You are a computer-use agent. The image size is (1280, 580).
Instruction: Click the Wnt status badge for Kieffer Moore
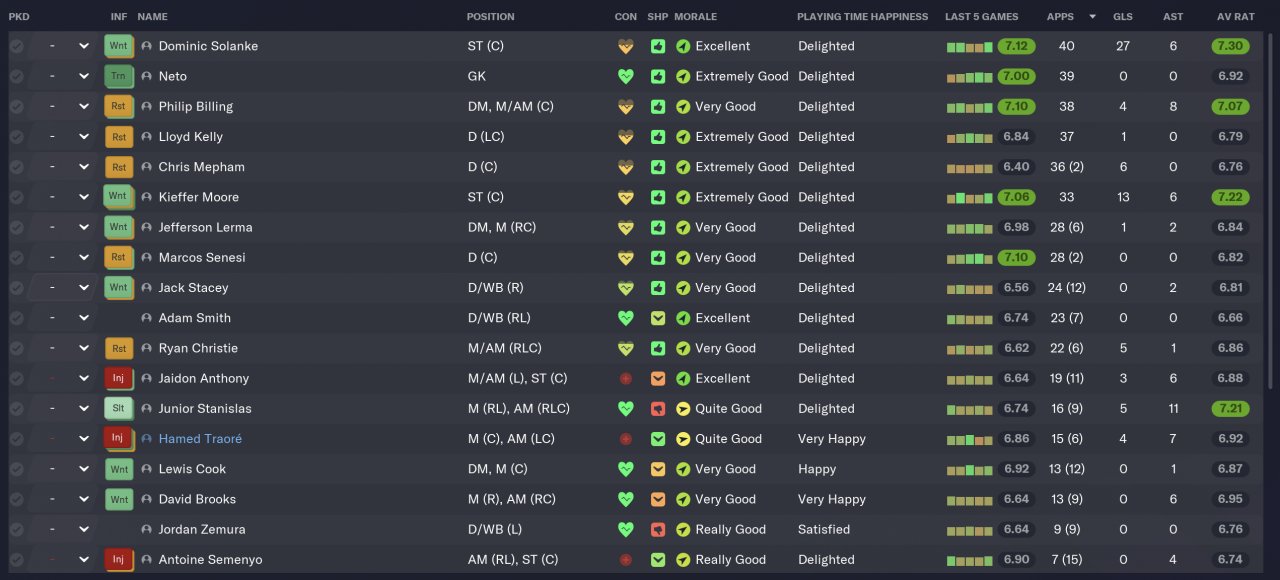[x=118, y=197]
